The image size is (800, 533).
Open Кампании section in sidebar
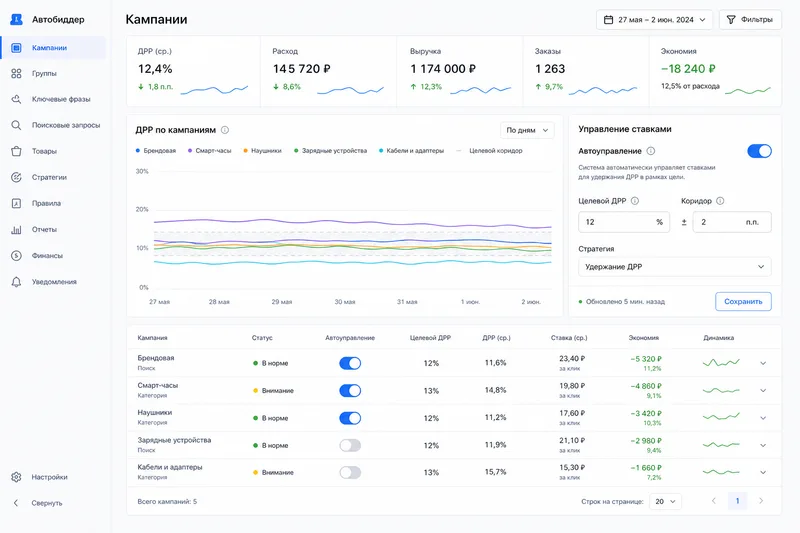click(x=54, y=47)
